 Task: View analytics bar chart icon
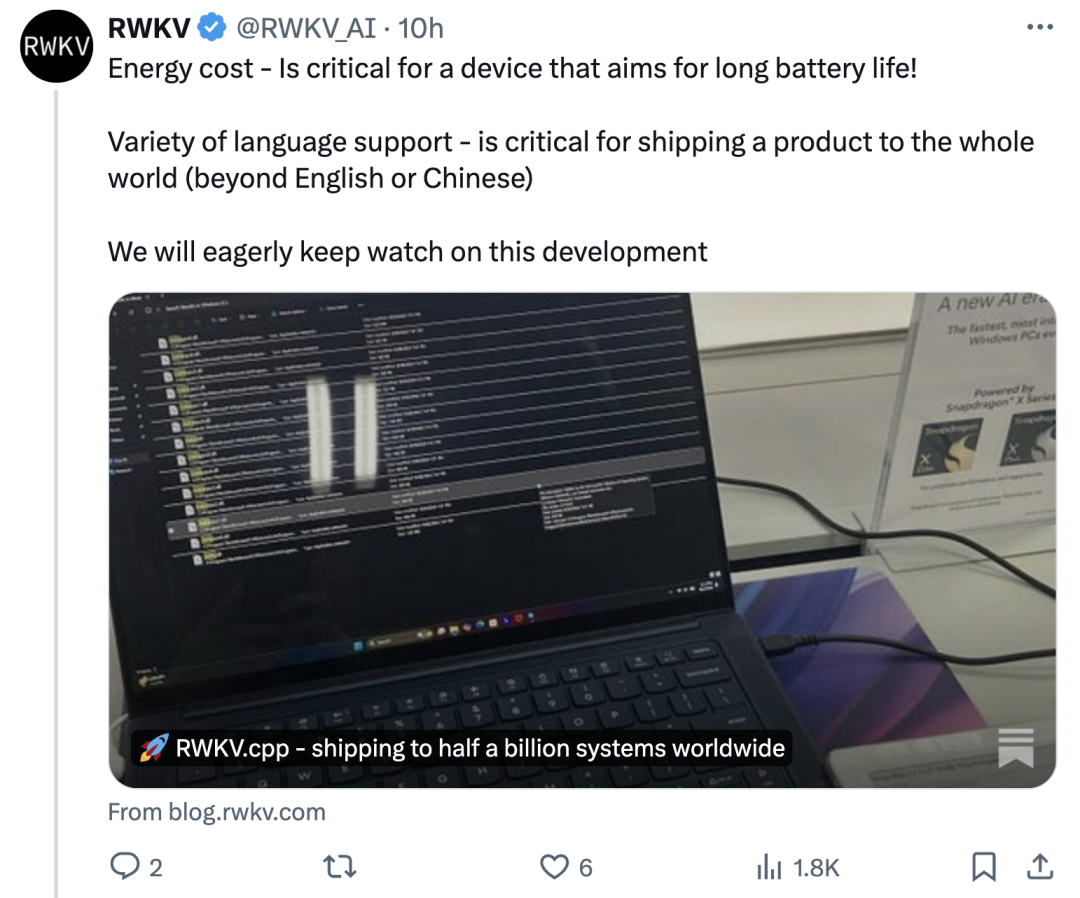[769, 867]
